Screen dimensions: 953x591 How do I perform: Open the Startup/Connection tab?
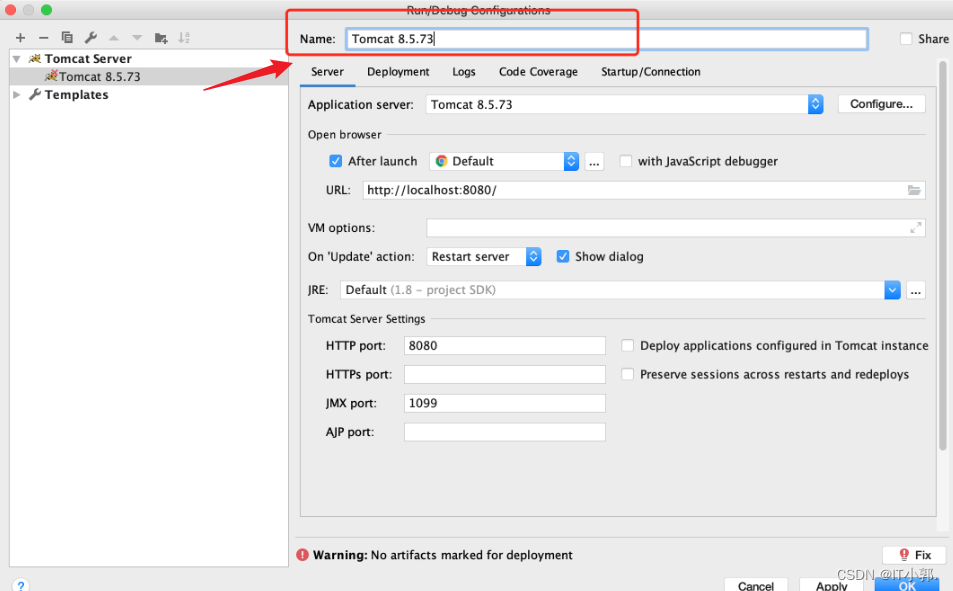coord(650,72)
